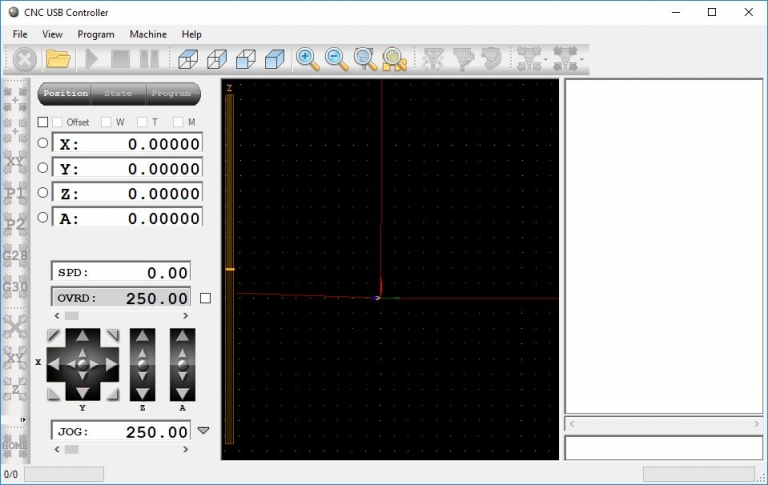The height and width of the screenshot is (485, 768).
Task: Select the solid blue cube perspective view
Action: point(275,59)
